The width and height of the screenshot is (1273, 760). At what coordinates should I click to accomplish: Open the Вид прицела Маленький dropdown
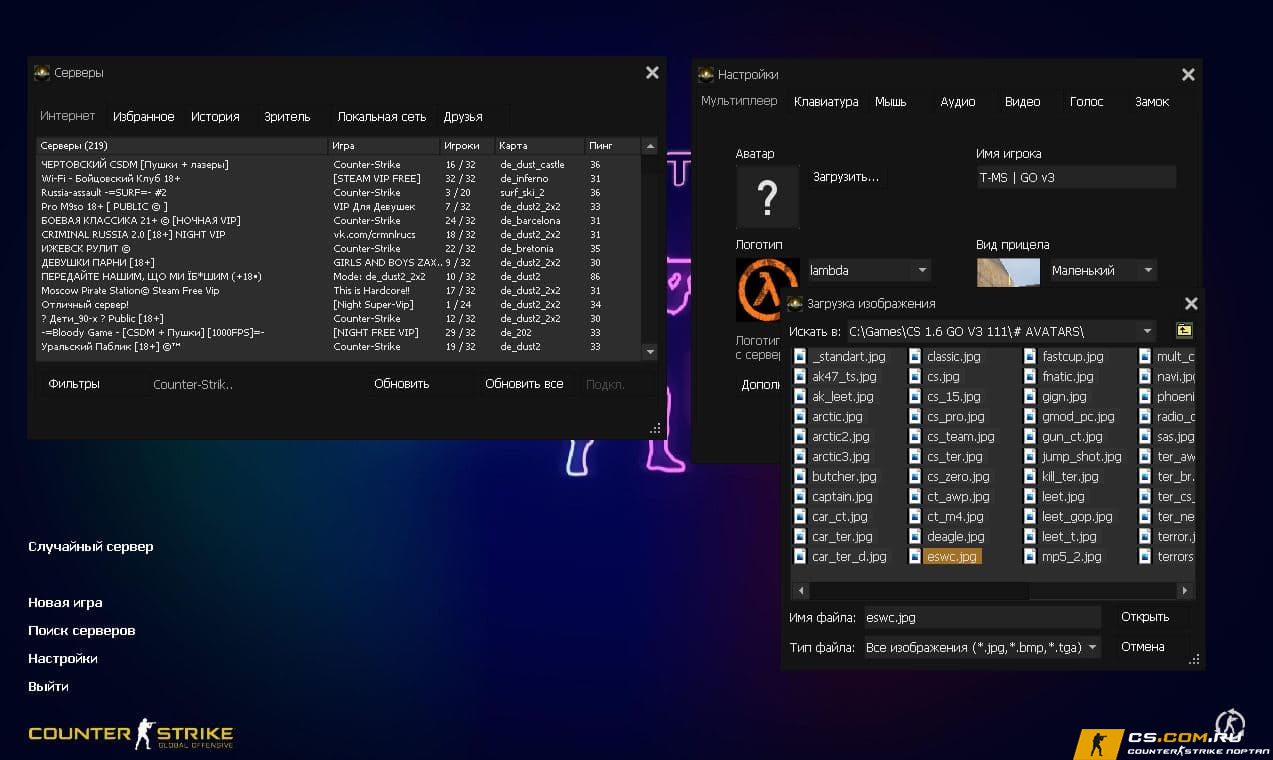point(1103,270)
